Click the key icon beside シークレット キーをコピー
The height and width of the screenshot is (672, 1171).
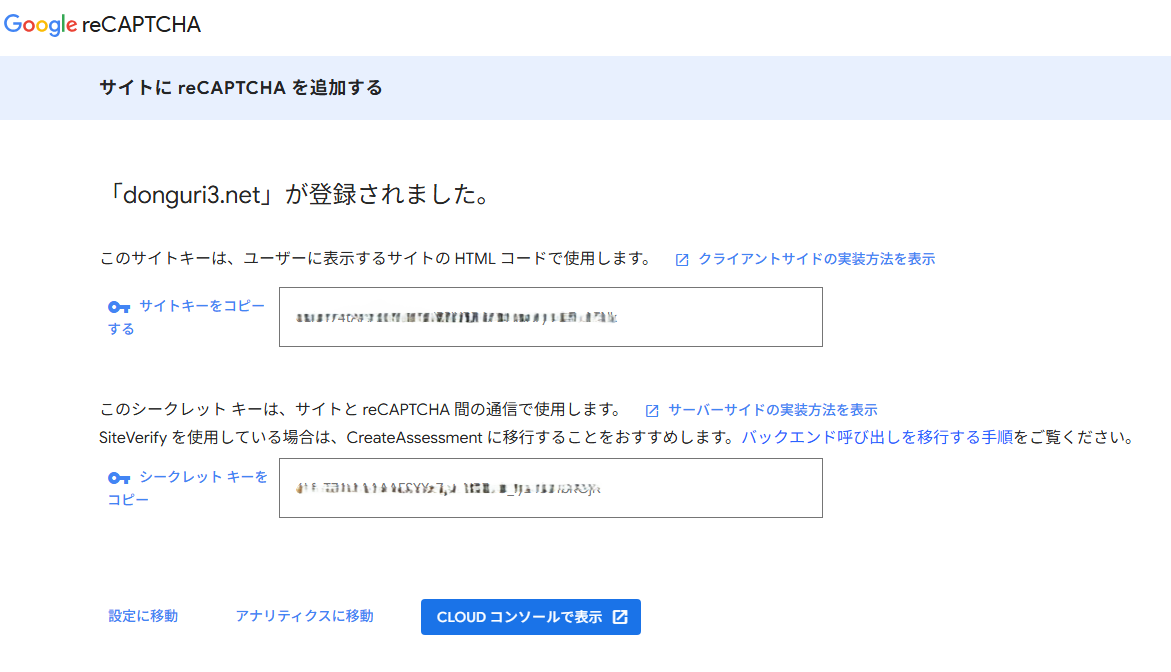(119, 478)
